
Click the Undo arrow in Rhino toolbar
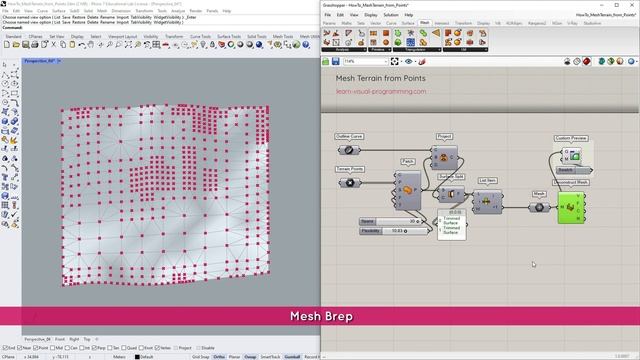click(82, 45)
